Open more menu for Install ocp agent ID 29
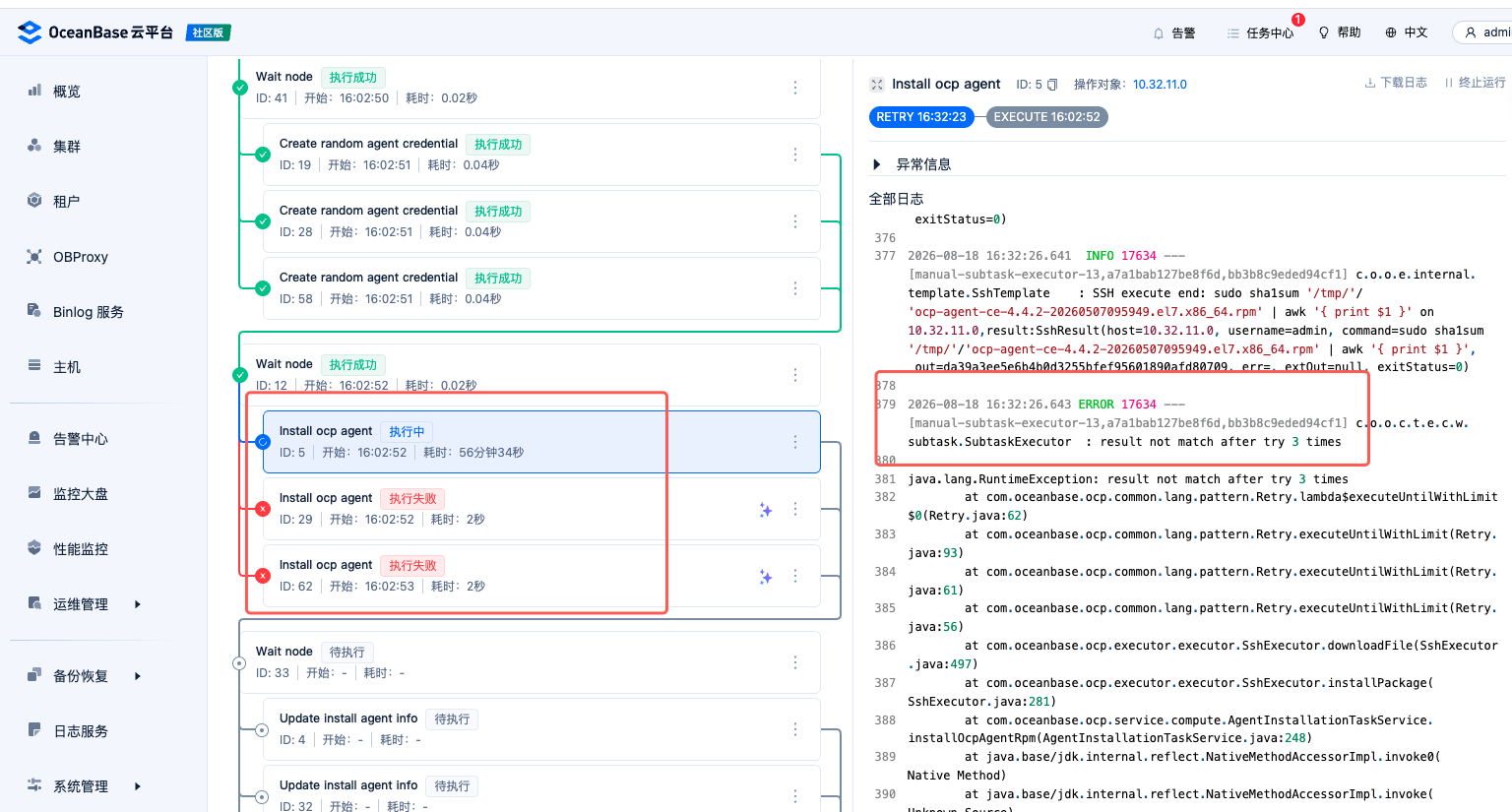The width and height of the screenshot is (1512, 812). (x=795, y=509)
